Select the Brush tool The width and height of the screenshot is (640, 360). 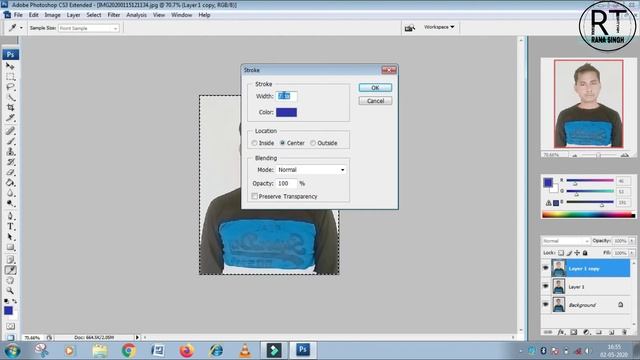tap(10, 142)
